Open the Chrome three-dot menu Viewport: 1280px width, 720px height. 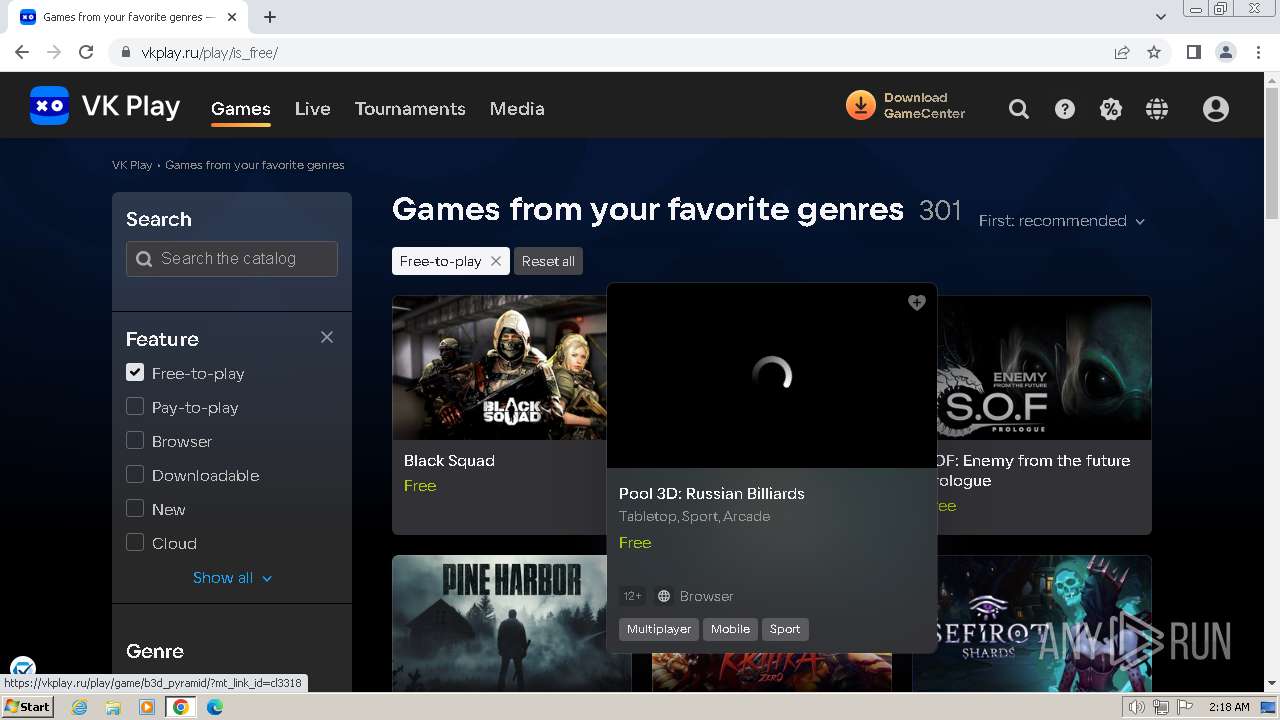[1258, 52]
